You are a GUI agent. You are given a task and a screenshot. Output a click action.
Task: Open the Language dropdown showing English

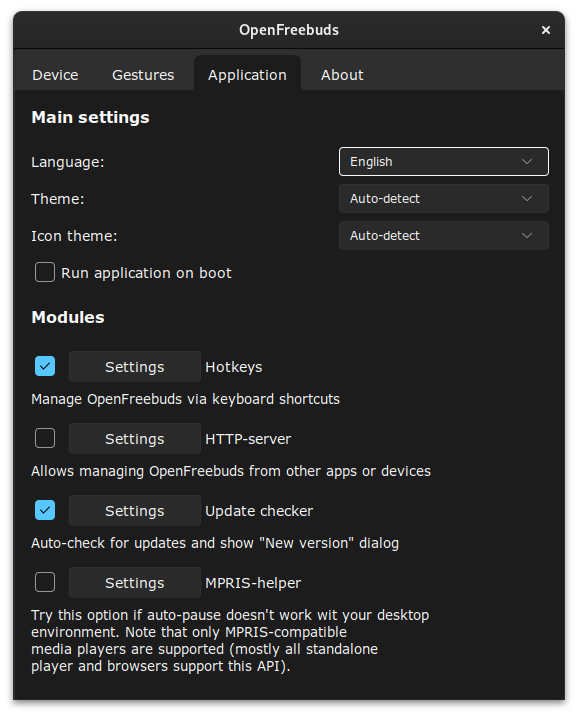443,161
